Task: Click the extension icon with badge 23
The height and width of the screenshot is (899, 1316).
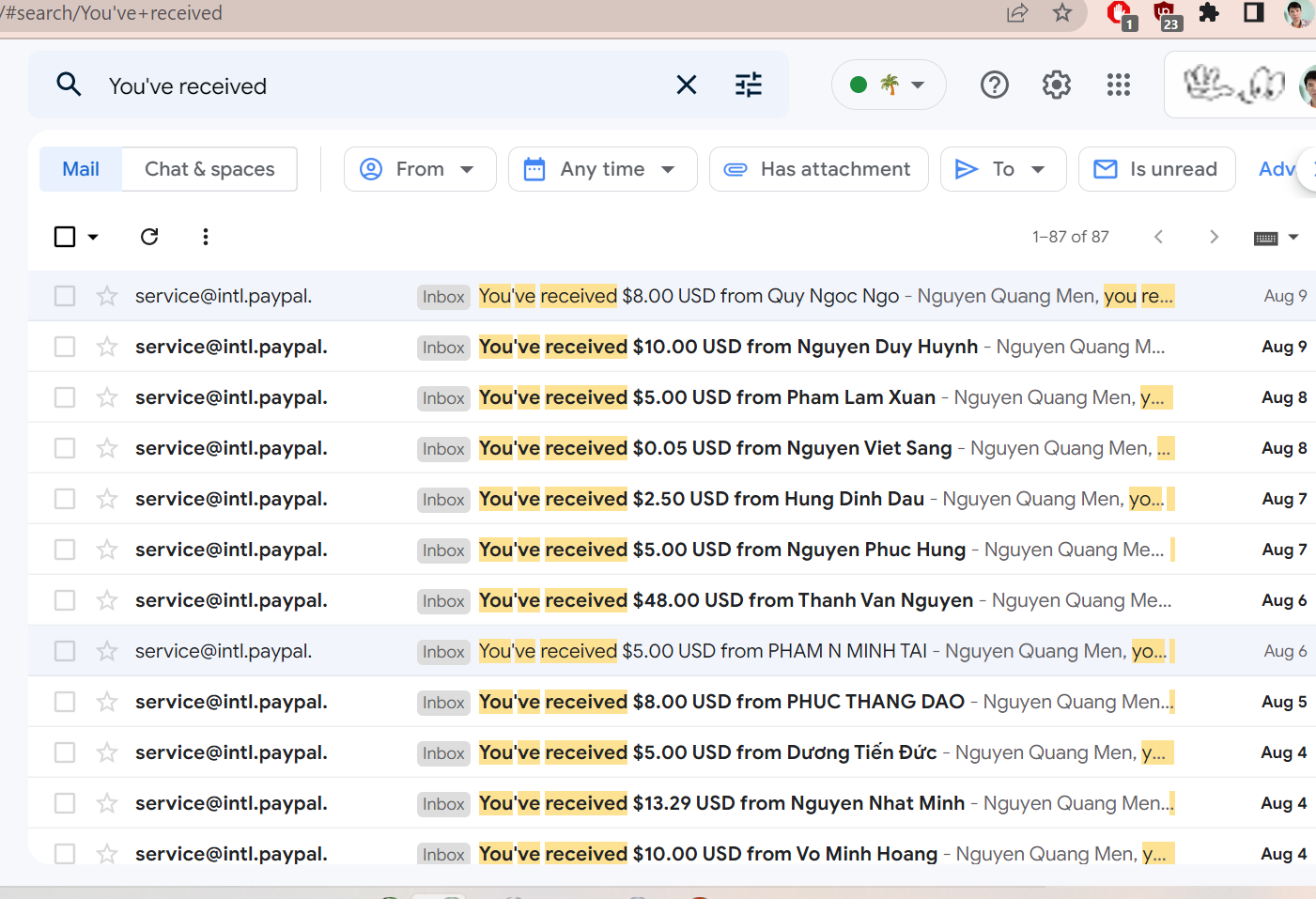Action: [1166, 15]
